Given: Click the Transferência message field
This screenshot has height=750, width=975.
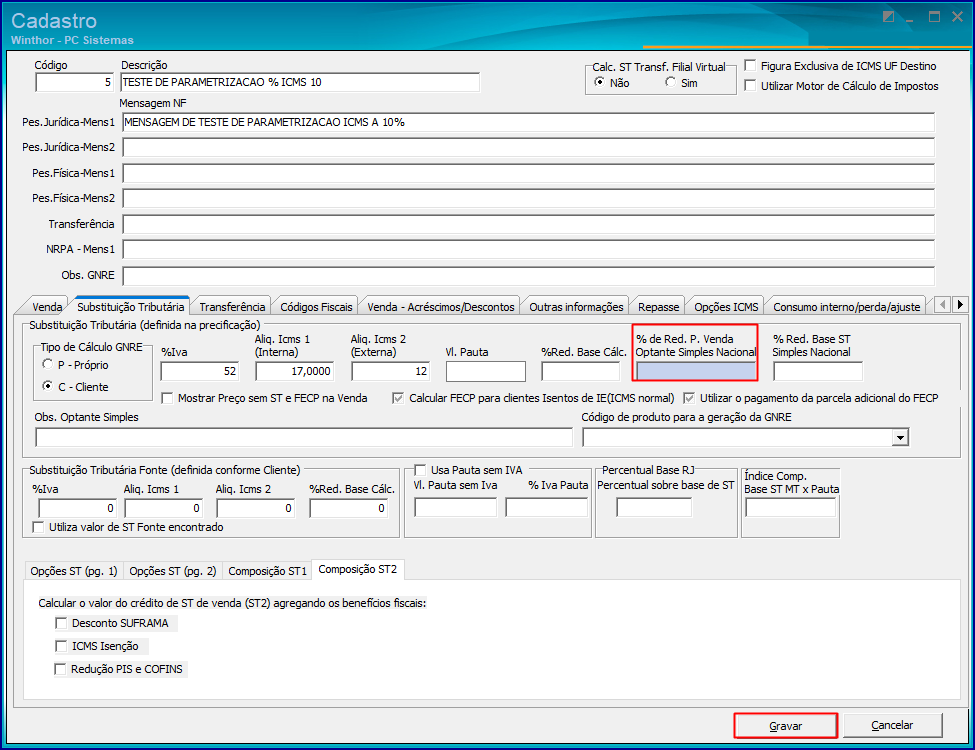Looking at the screenshot, I should [529, 225].
